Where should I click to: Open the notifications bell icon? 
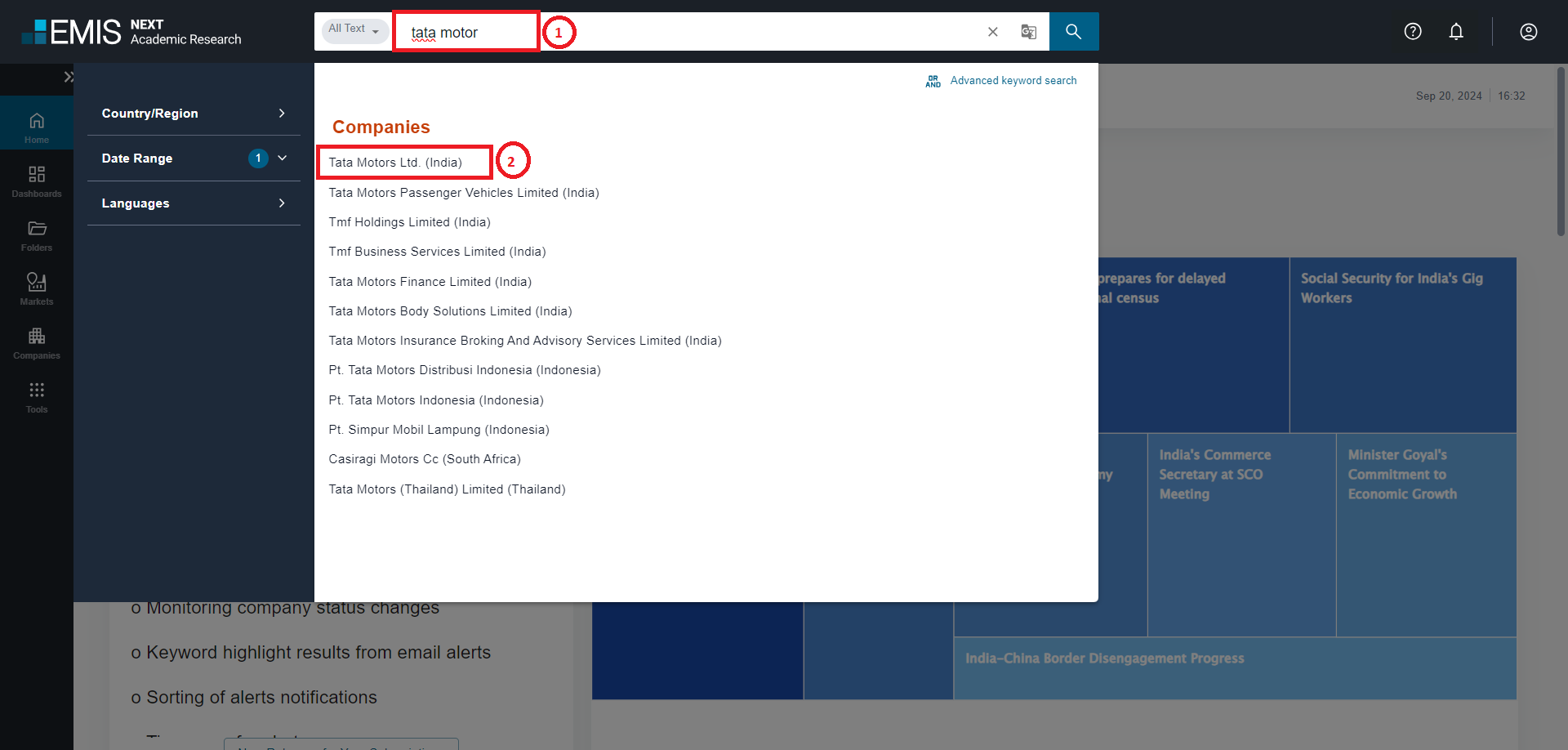tap(1456, 31)
